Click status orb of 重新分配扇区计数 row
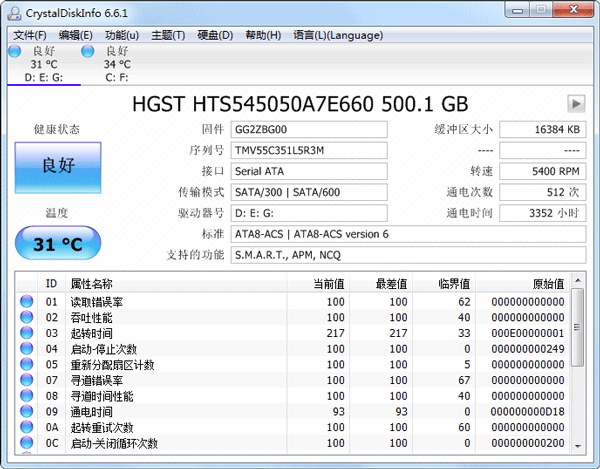Screen dimensions: 600x469 tap(27, 364)
